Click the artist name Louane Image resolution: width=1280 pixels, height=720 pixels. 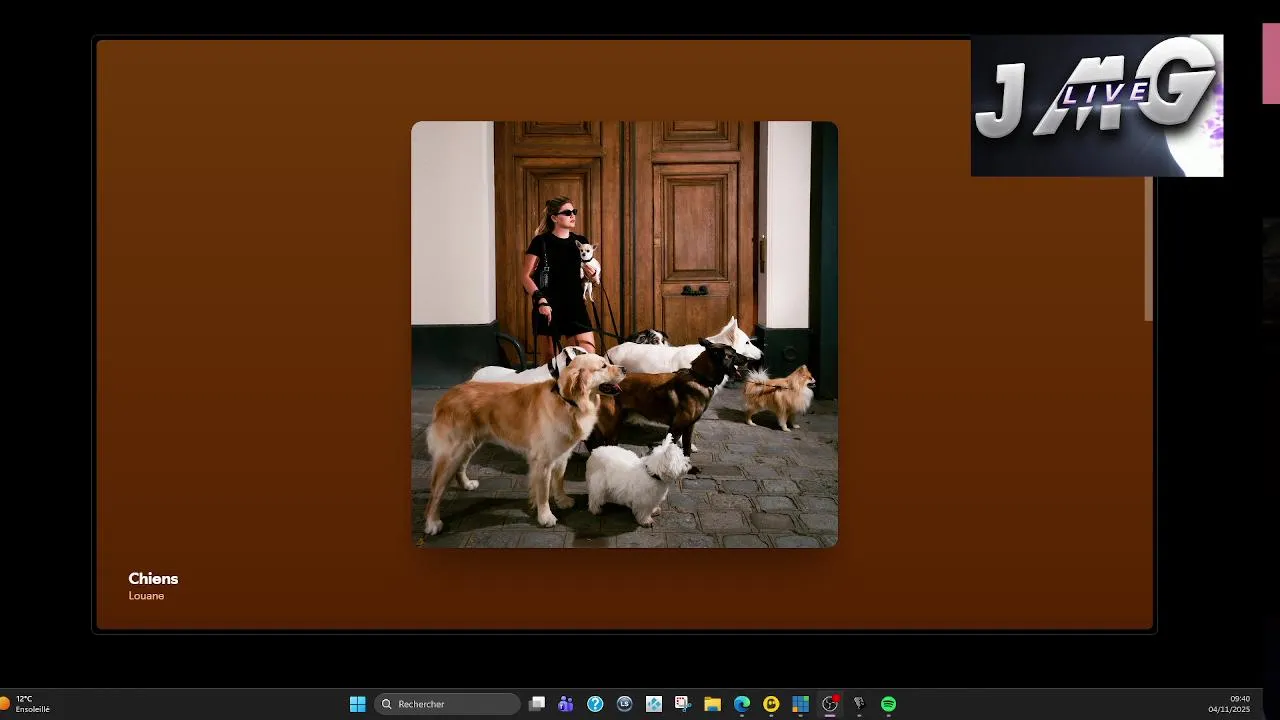(146, 596)
